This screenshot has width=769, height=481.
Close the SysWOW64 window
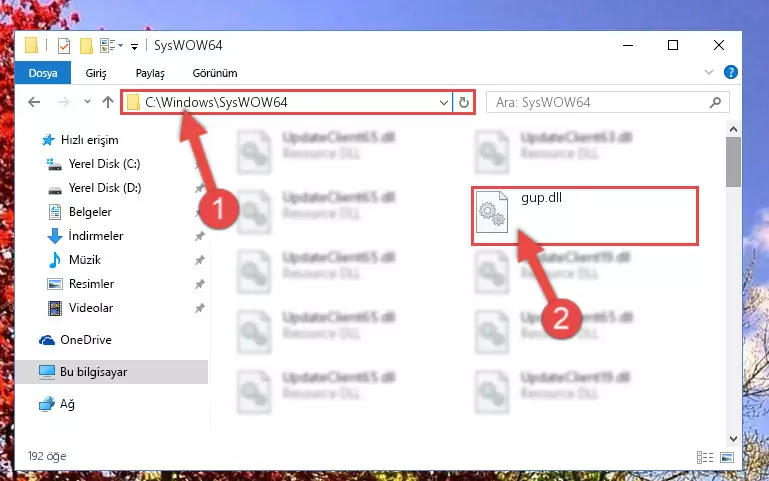pos(718,45)
